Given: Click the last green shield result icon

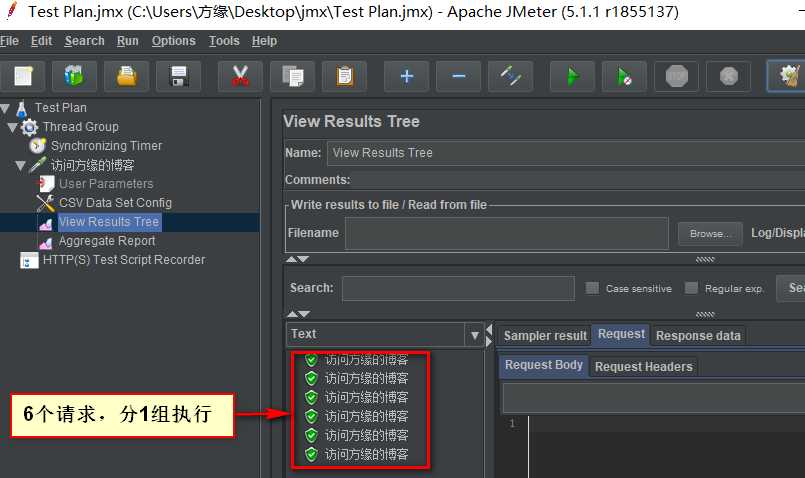Looking at the screenshot, I should tap(311, 454).
